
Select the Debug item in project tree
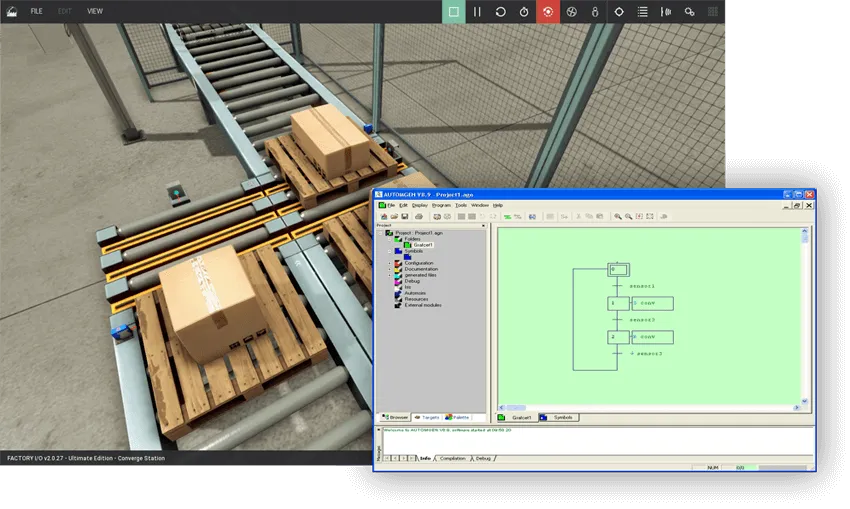412,281
